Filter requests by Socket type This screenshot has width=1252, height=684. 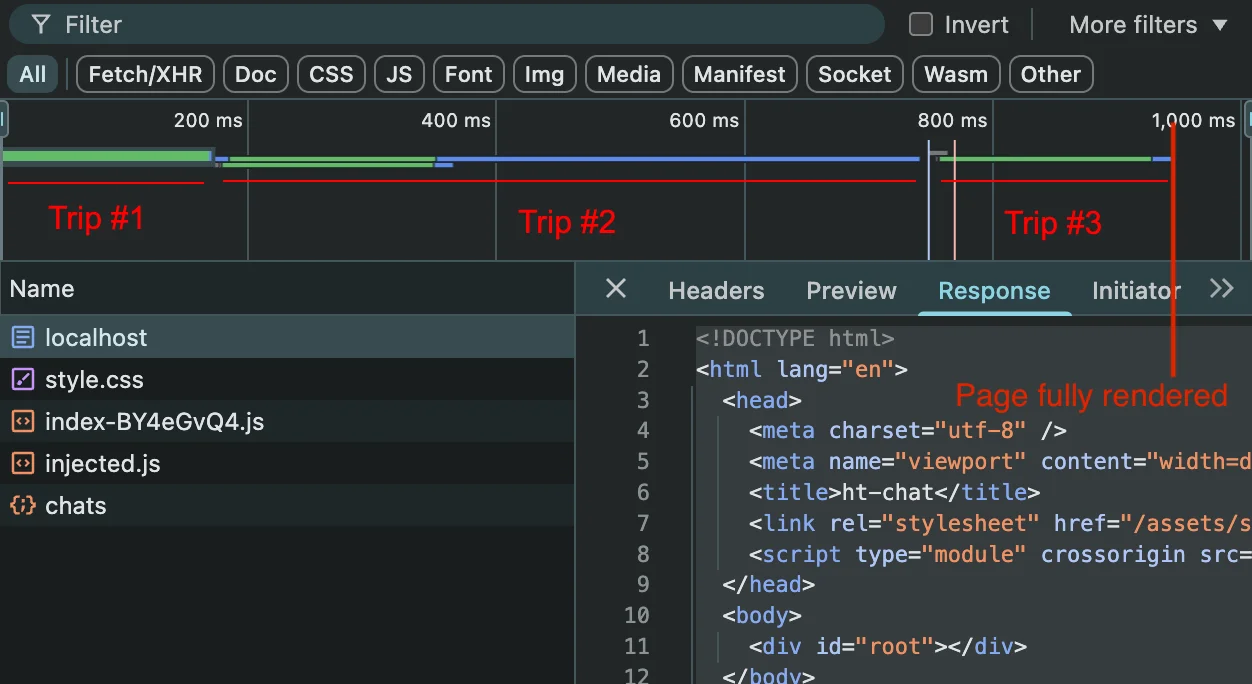pyautogui.click(x=855, y=74)
